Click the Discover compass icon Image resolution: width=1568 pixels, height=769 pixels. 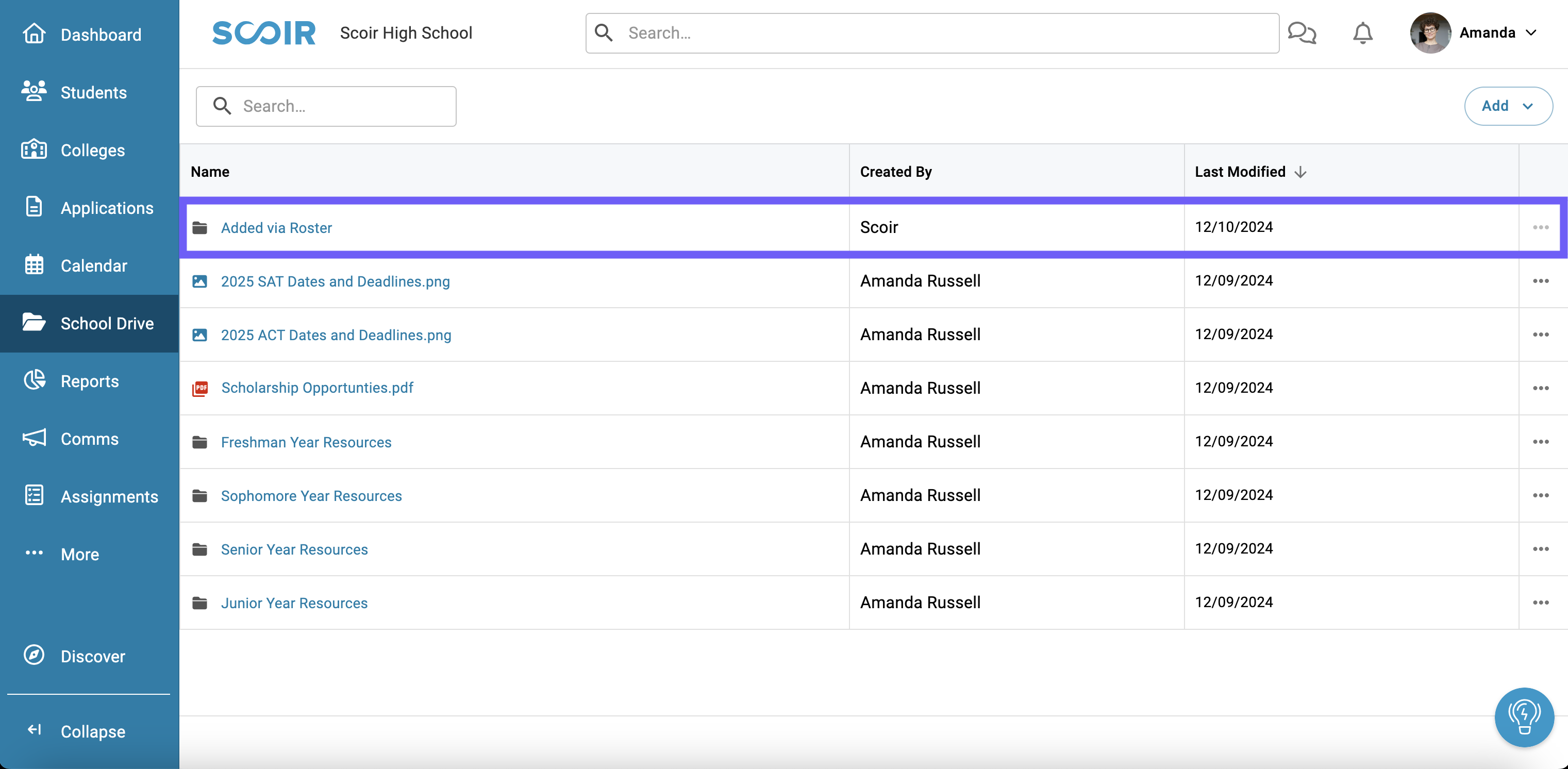pyautogui.click(x=34, y=656)
